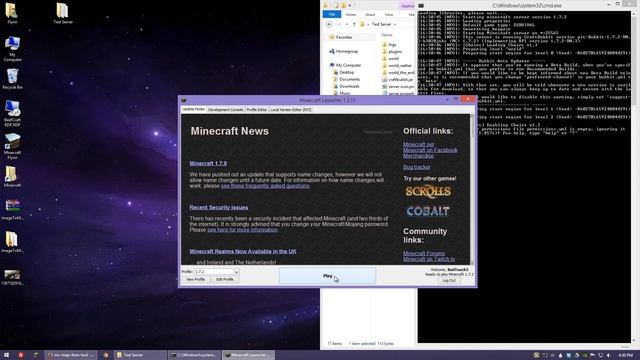The height and width of the screenshot is (360, 640).
Task: Click the Explorer back arrow button
Action: coord(329,24)
